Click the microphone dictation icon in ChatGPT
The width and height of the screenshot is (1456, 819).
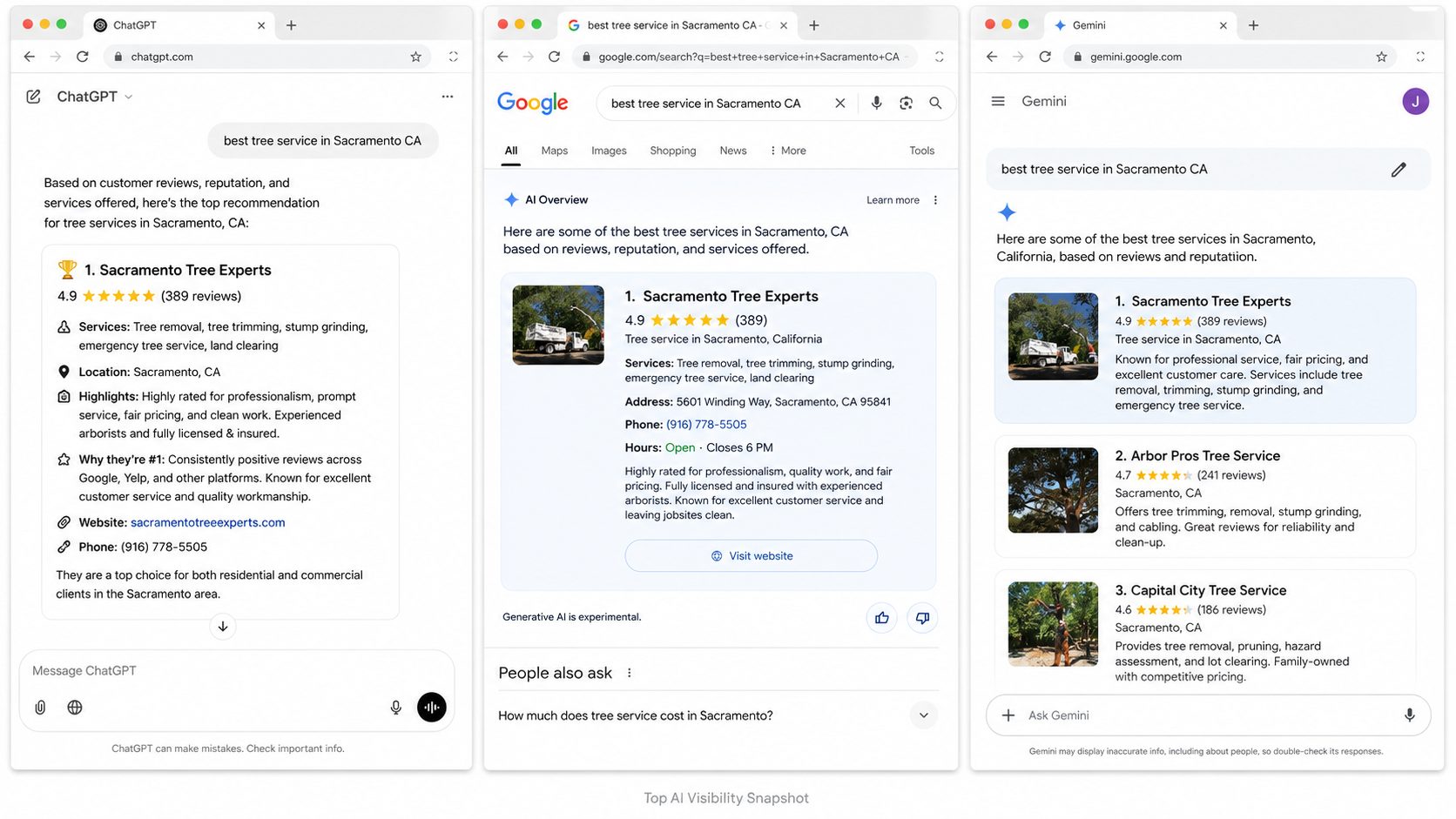point(396,708)
